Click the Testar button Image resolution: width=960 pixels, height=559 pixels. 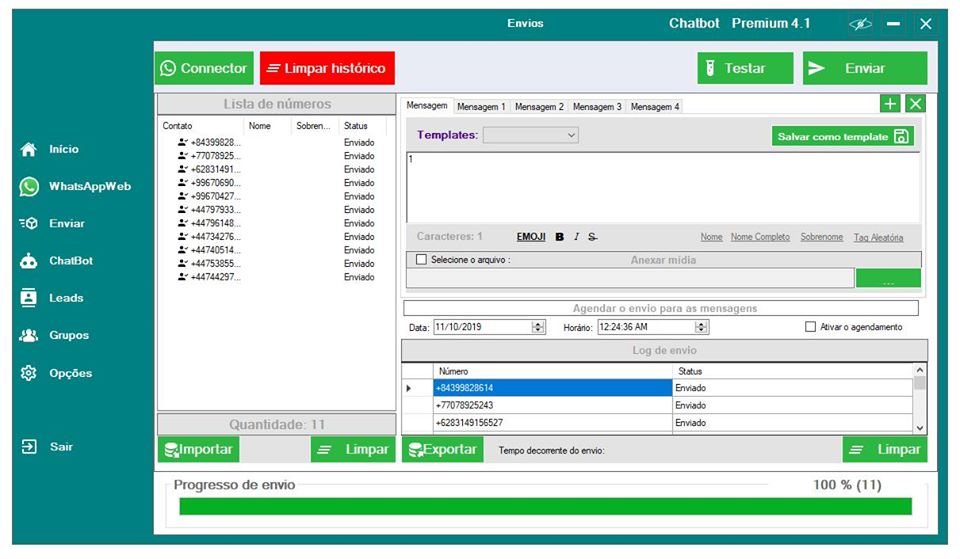tap(745, 68)
